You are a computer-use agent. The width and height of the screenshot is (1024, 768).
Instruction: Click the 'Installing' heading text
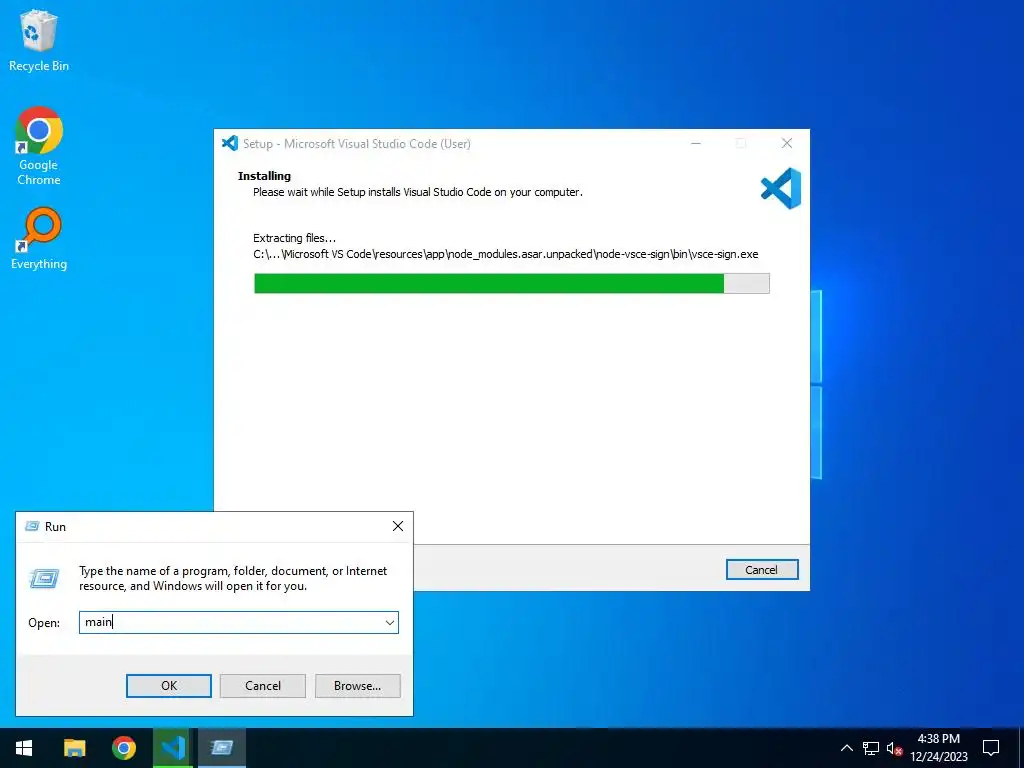pos(264,176)
